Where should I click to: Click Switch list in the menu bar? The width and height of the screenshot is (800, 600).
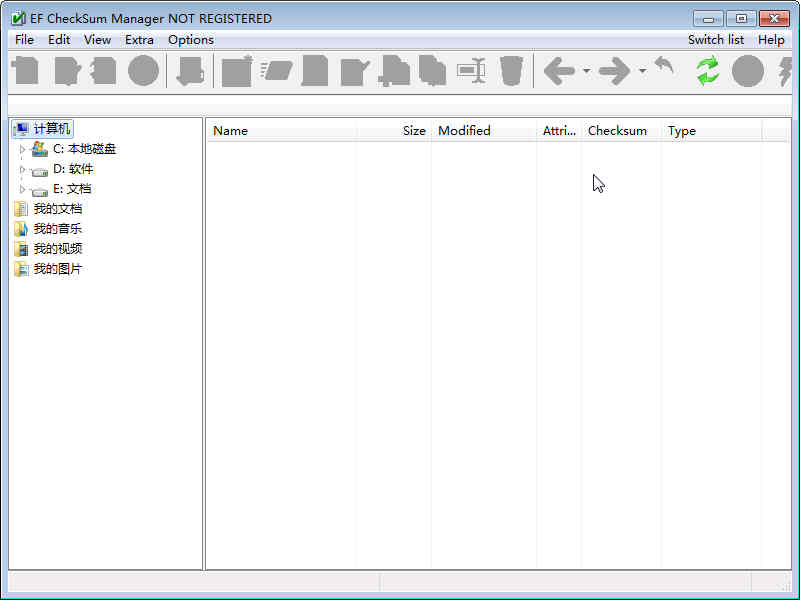[716, 40]
